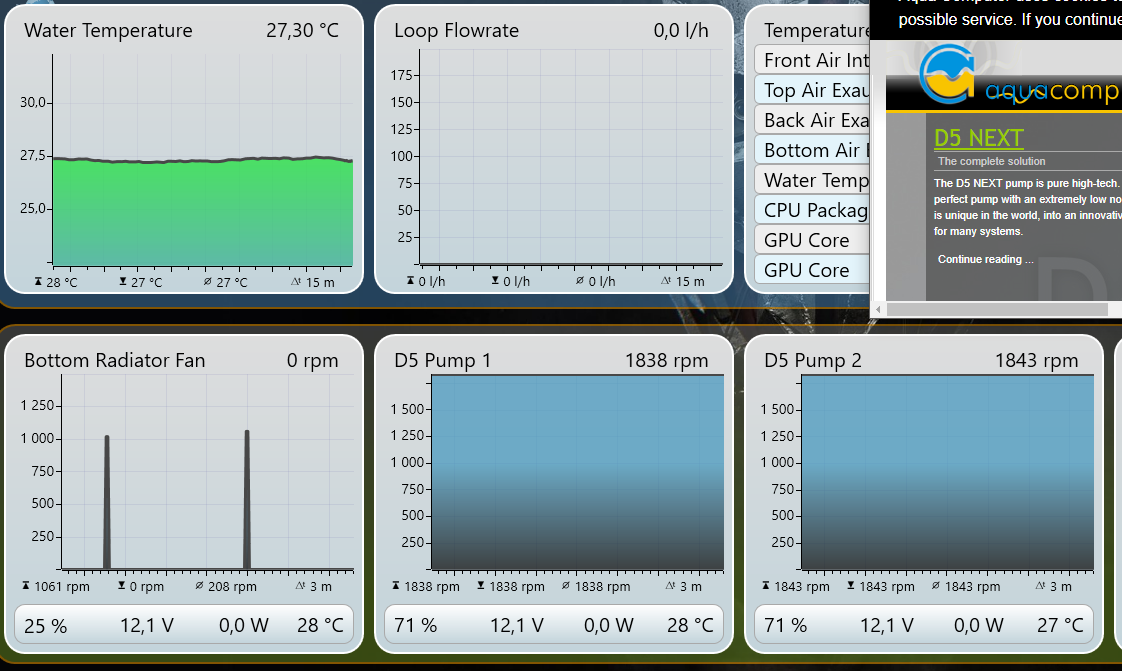This screenshot has height=671, width=1122.
Task: Select the Bottom Air temperature row
Action: (812, 150)
